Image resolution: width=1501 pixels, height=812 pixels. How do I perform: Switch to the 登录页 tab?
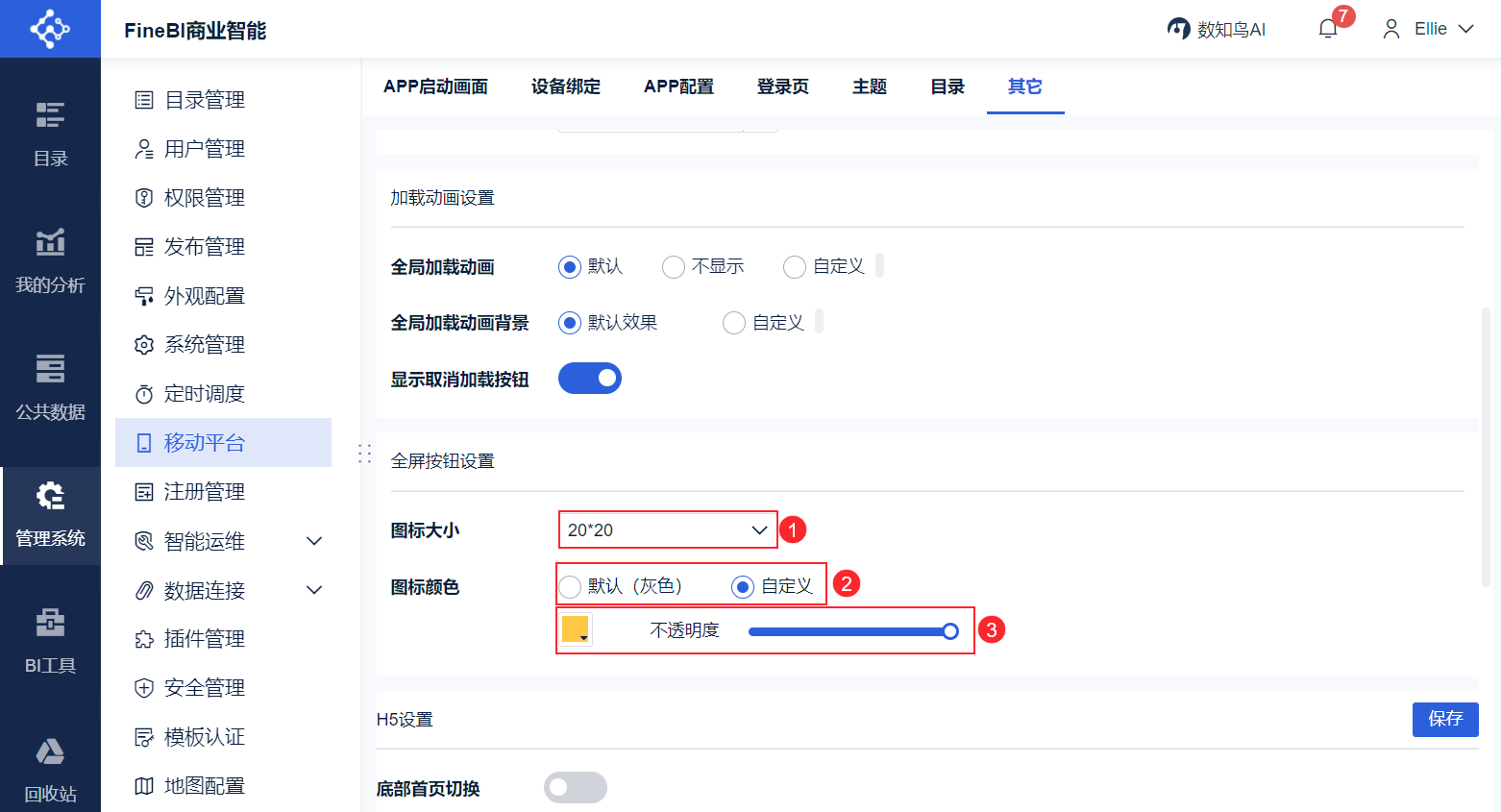(x=783, y=86)
